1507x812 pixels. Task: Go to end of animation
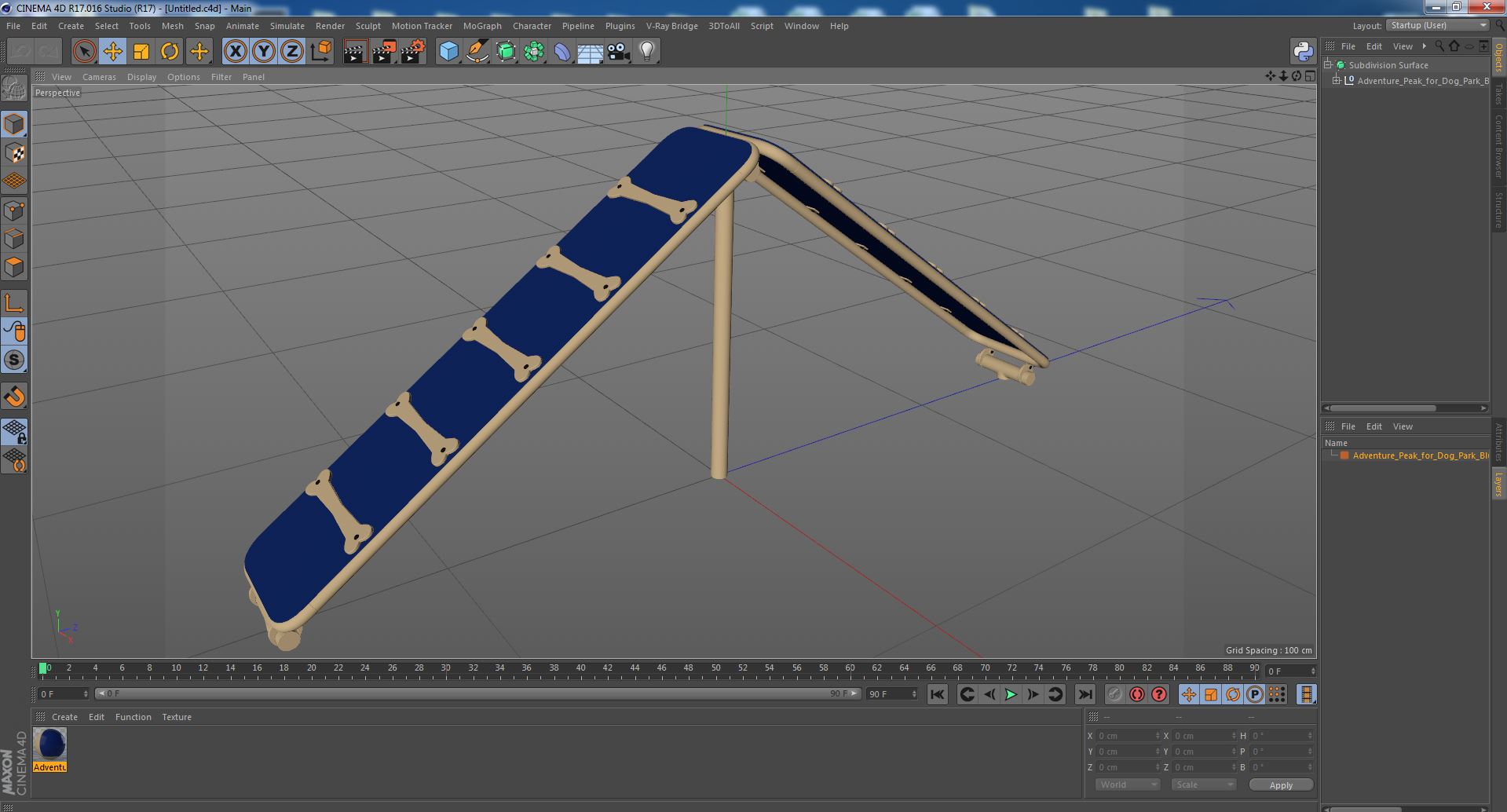tap(1085, 694)
